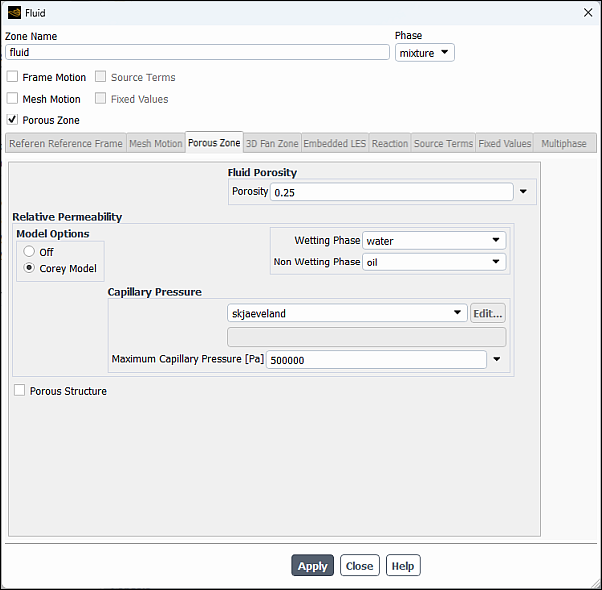602x590 pixels.
Task: Enable the Frame Motion checkbox
Action: pos(12,77)
